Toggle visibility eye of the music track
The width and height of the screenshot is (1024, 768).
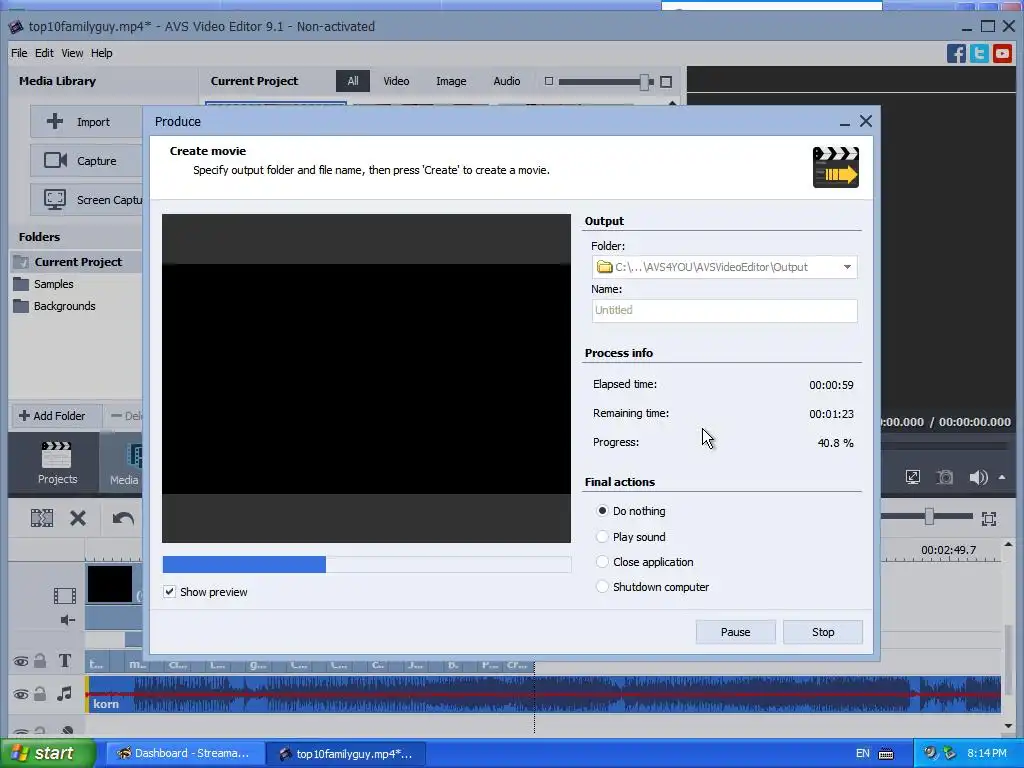tap(21, 694)
